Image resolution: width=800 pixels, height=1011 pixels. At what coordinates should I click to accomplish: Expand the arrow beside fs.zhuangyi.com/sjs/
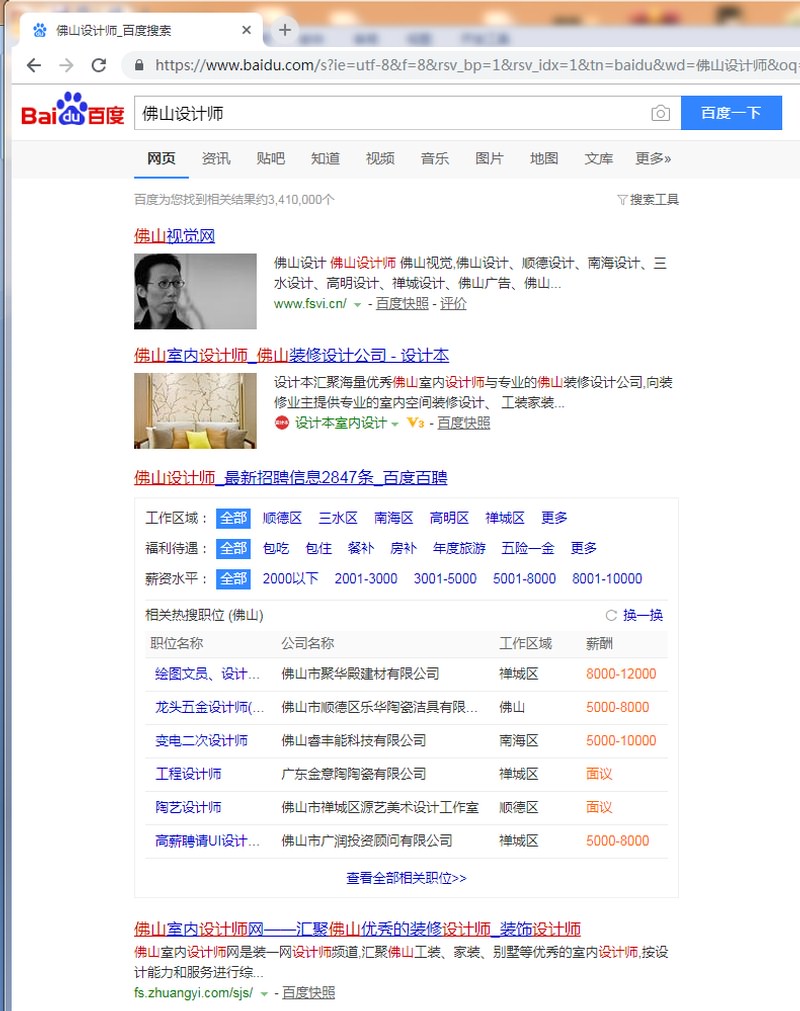263,994
